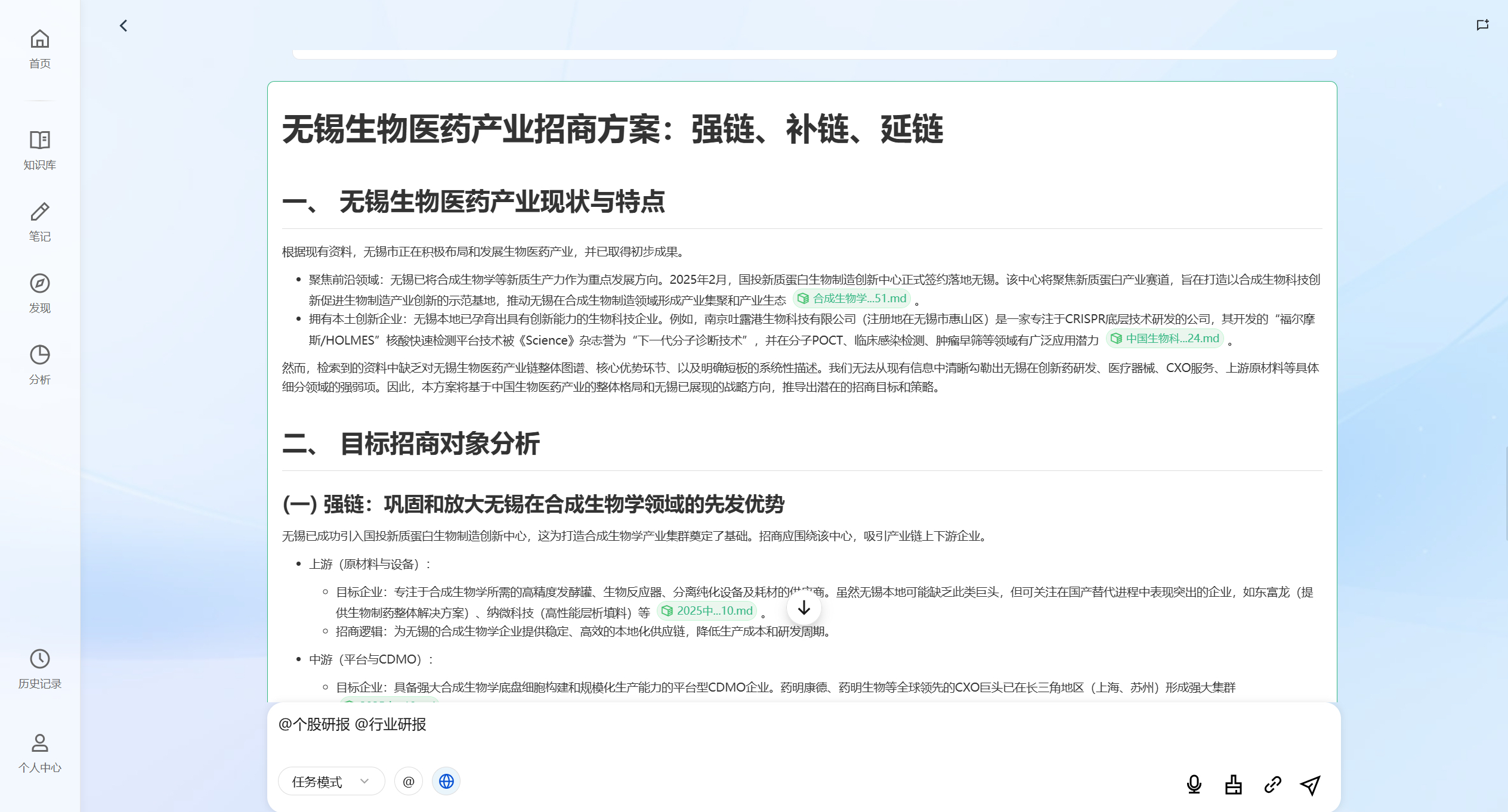Click the back arrow at top
Viewport: 1508px width, 812px height.
click(x=123, y=26)
